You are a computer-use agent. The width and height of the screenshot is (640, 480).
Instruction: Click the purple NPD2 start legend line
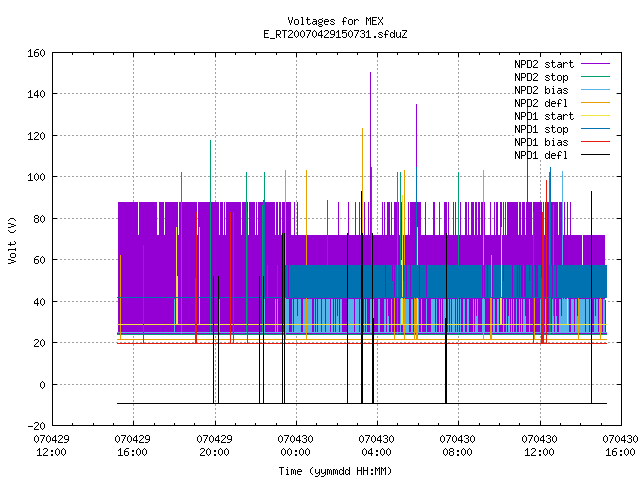click(595, 64)
